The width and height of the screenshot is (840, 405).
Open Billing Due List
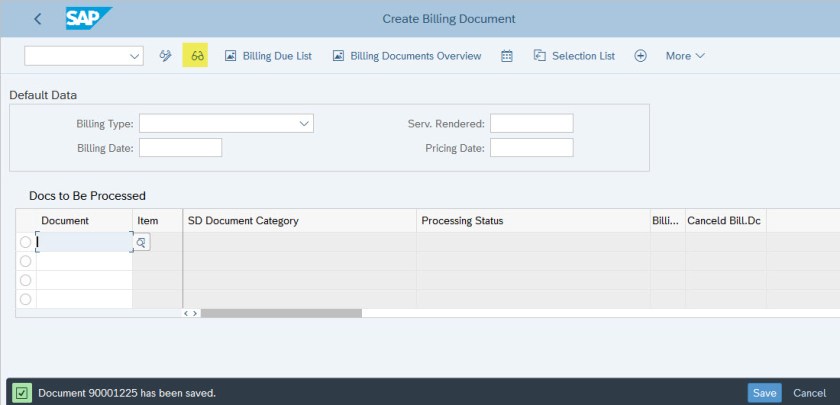pos(269,55)
